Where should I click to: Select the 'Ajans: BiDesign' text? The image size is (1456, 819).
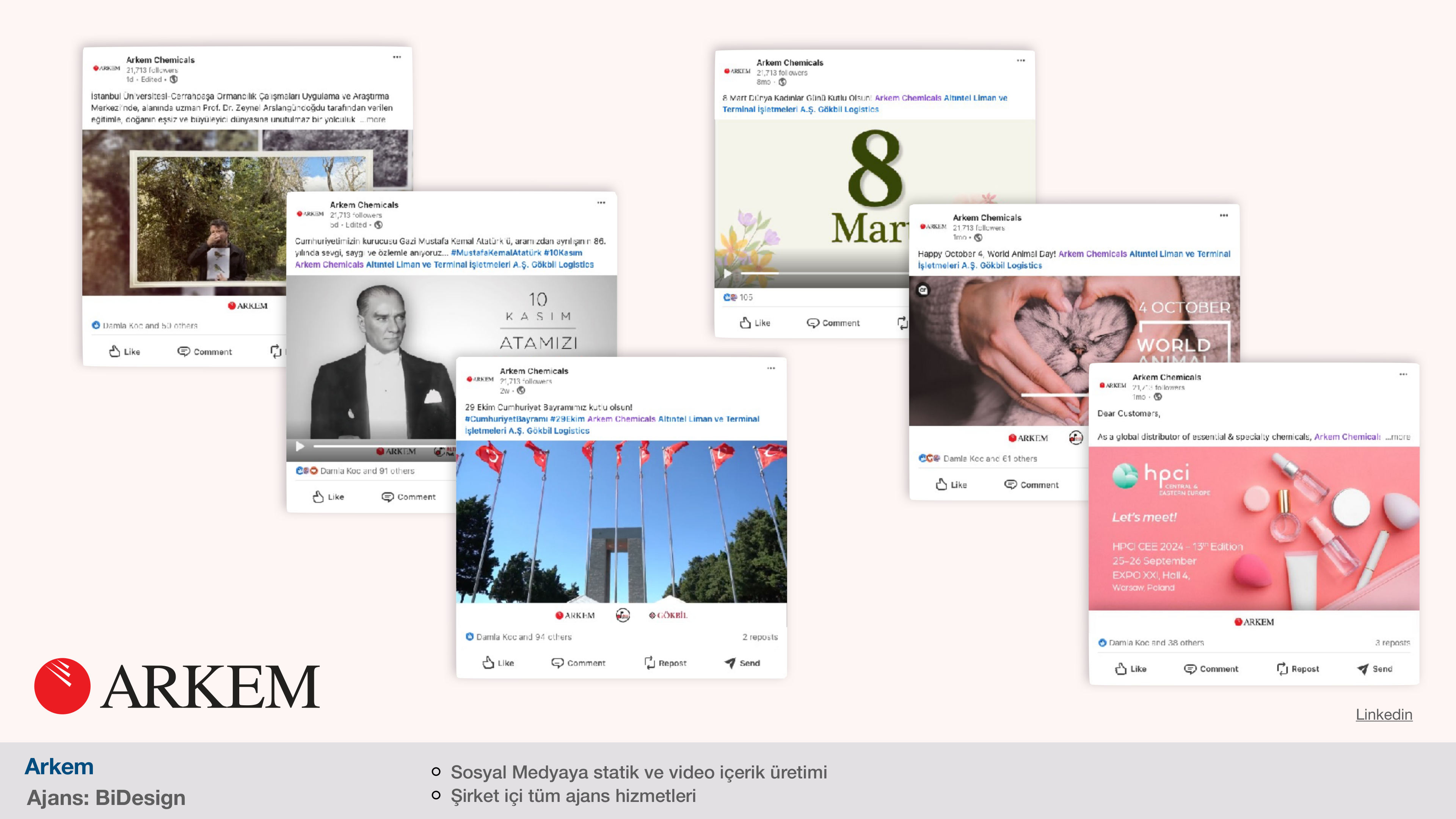tap(106, 797)
